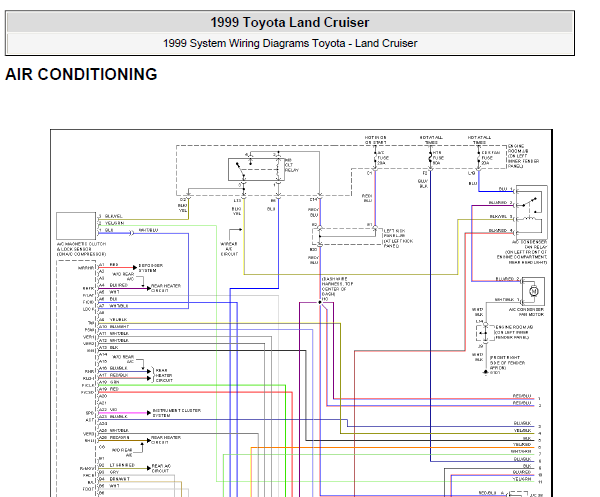This screenshot has width=600, height=497.
Task: Click pin B3 GRY wire label
Action: click(114, 472)
